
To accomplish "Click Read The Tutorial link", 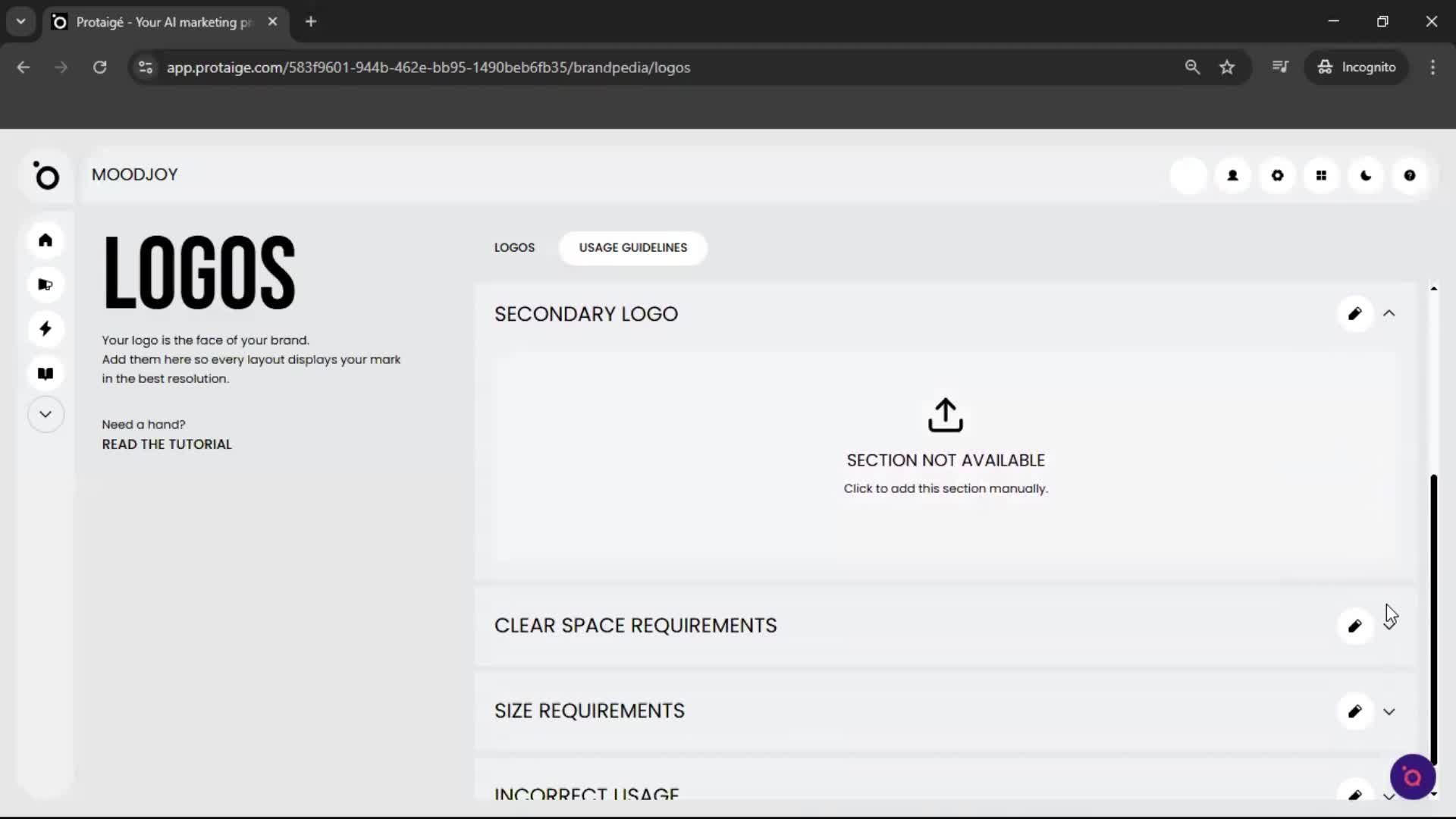I will tap(166, 444).
